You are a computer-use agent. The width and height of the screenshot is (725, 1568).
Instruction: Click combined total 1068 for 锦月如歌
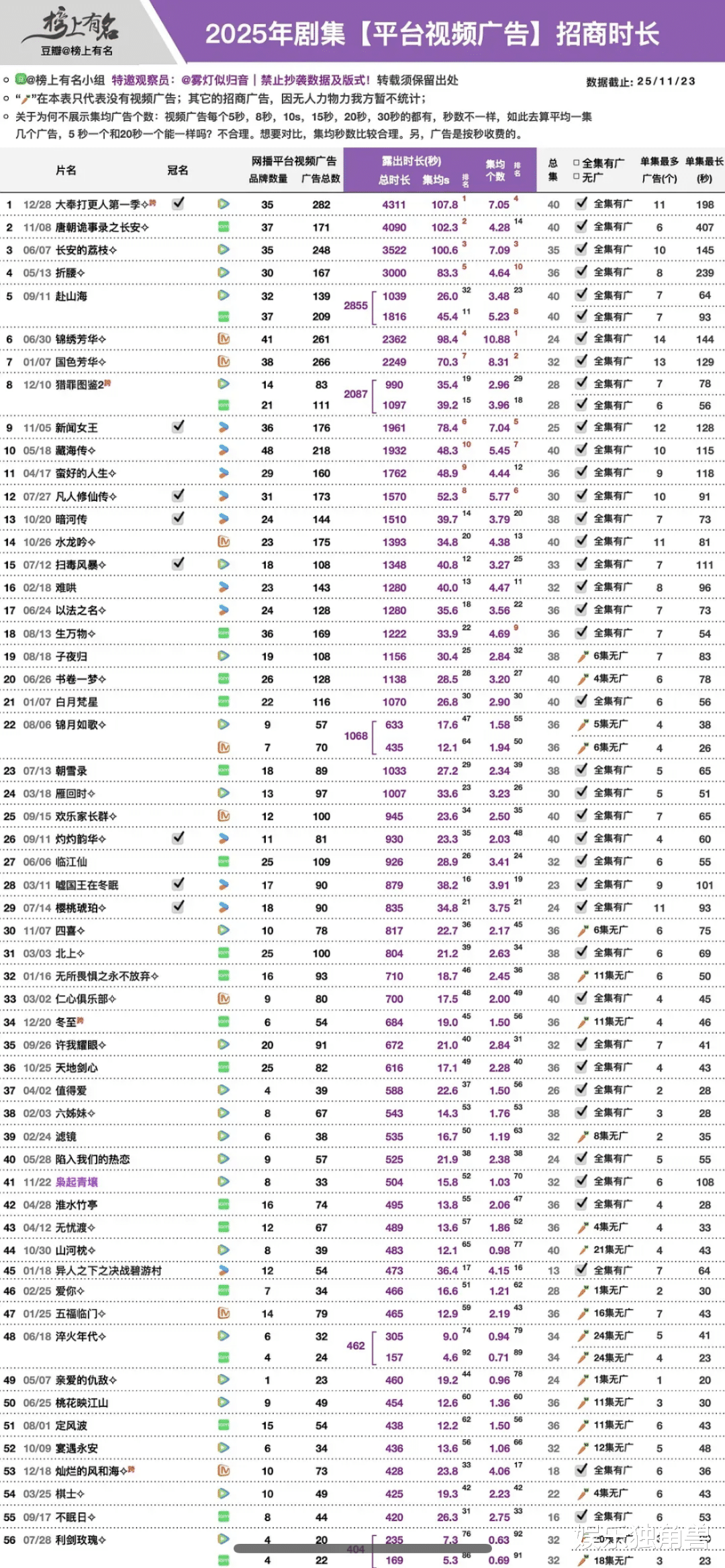[x=356, y=735]
